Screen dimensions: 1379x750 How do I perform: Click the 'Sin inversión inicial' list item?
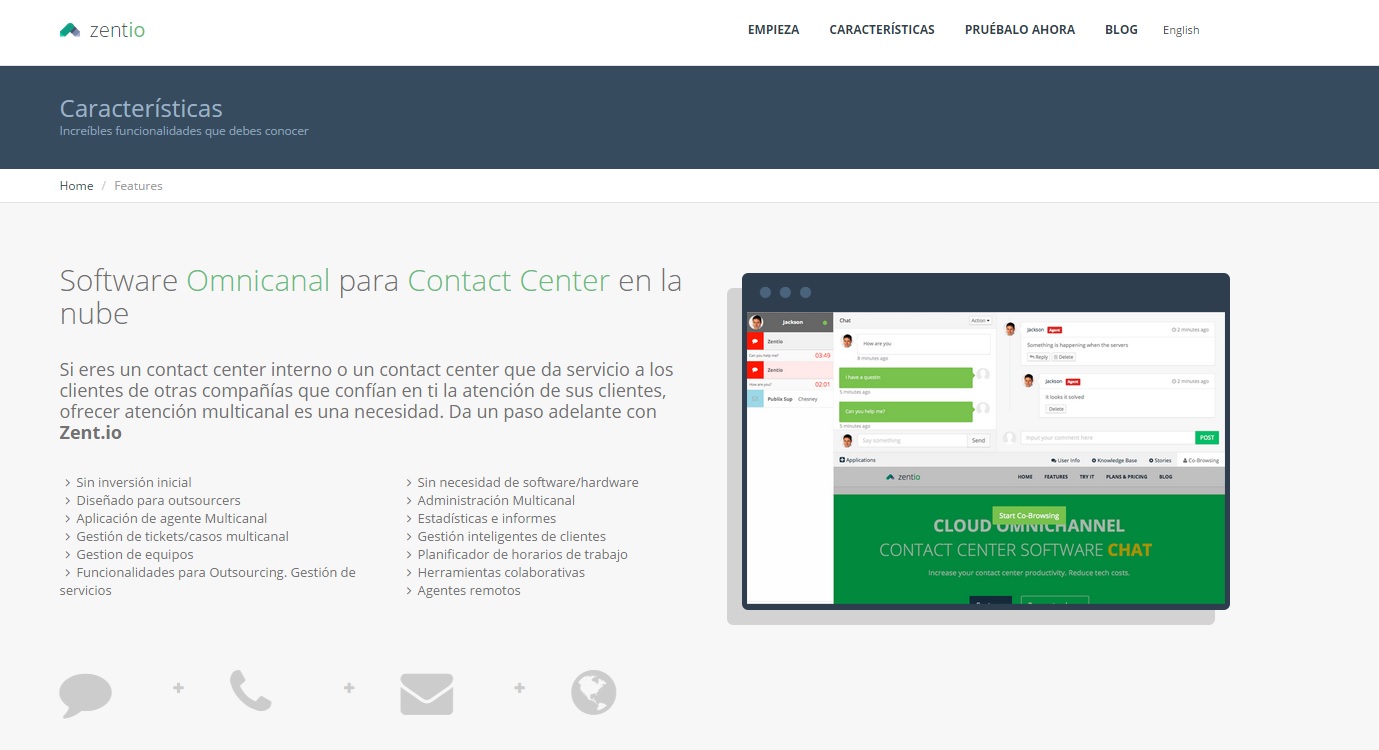point(133,482)
